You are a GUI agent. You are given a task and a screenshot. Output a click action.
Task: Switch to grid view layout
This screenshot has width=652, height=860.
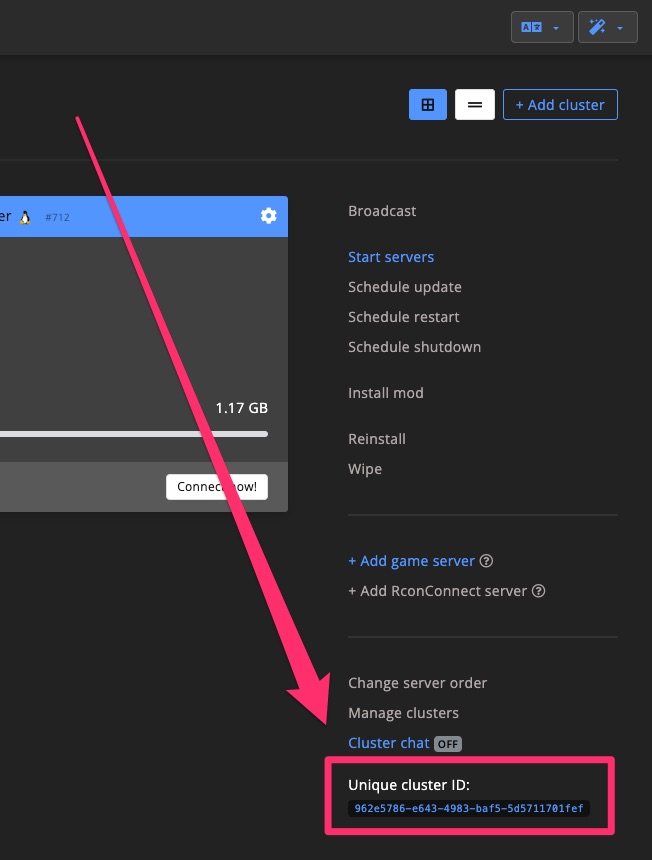(x=428, y=105)
